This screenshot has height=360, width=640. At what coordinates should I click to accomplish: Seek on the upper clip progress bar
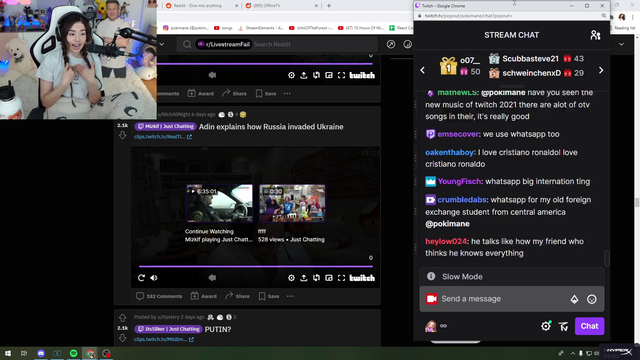[x=264, y=64]
